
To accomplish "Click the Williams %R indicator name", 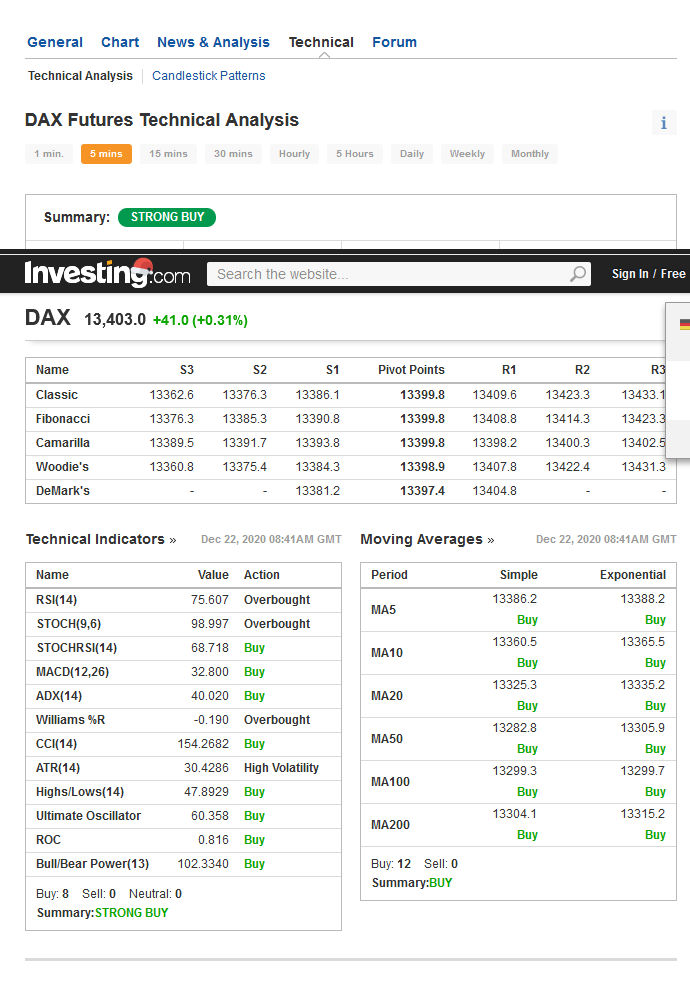I will click(x=70, y=720).
